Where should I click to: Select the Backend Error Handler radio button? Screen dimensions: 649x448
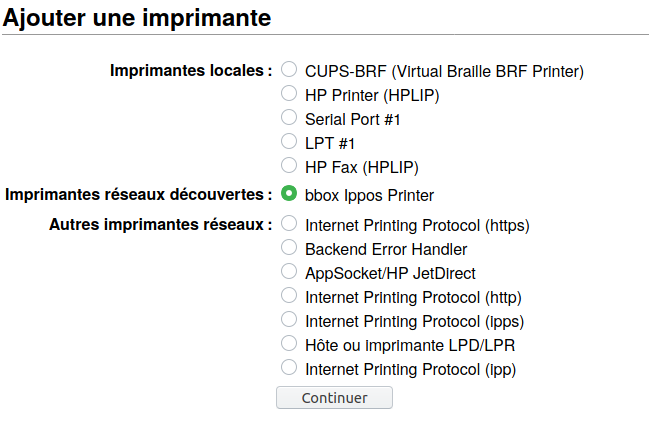pos(289,247)
